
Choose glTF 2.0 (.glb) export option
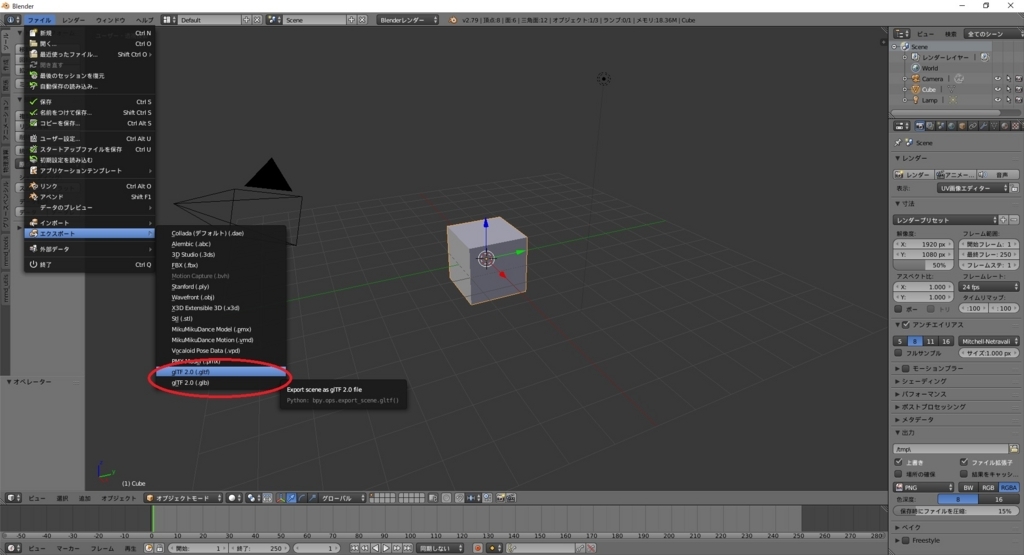(220, 383)
